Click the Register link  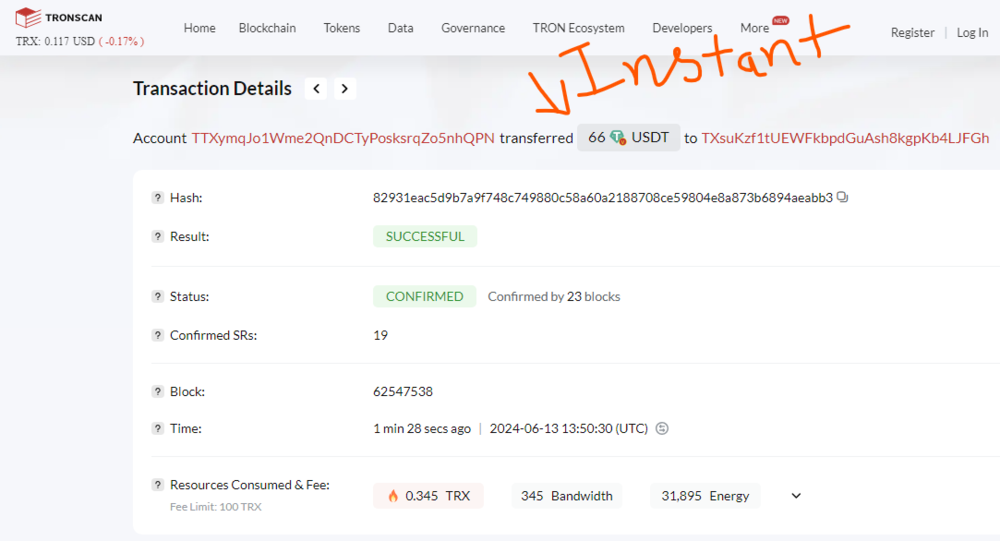[912, 33]
